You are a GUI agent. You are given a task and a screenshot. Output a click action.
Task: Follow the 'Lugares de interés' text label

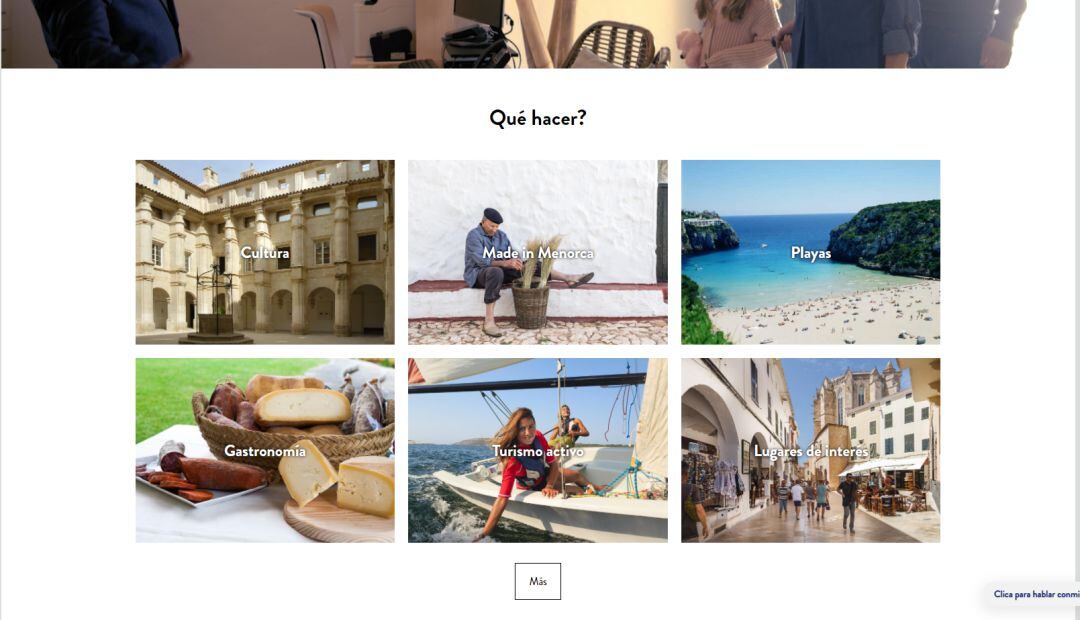click(x=811, y=451)
